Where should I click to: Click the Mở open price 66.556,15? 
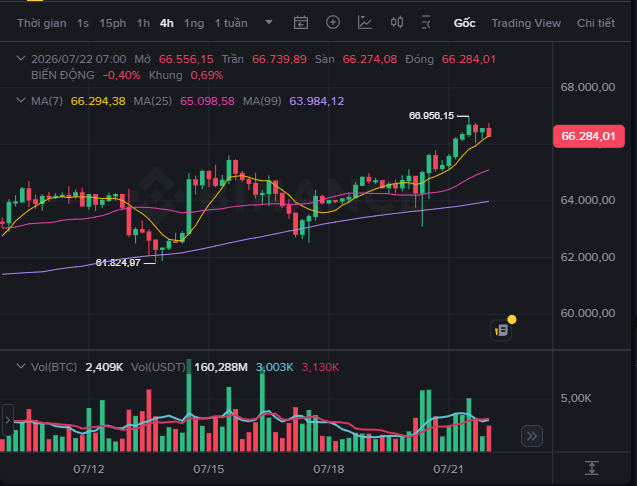186,59
